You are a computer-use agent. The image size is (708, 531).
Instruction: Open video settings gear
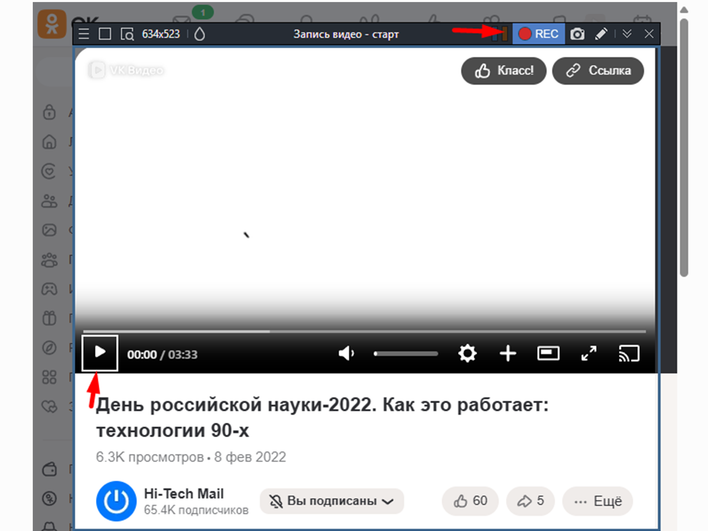[x=467, y=353]
